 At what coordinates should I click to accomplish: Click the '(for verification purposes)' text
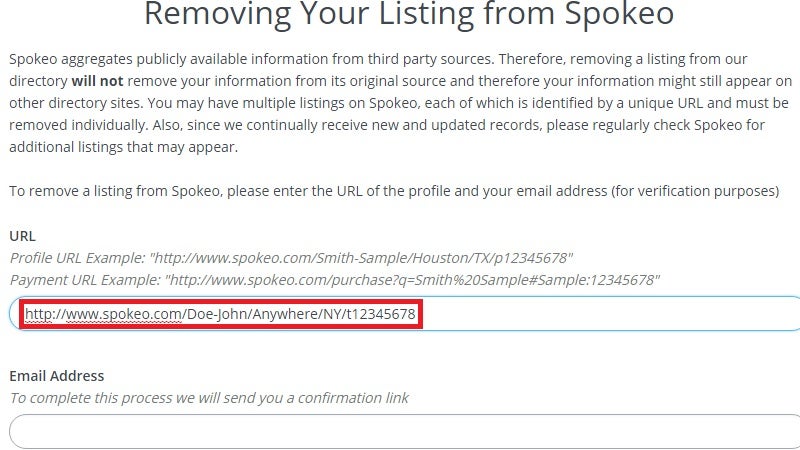[x=695, y=191]
